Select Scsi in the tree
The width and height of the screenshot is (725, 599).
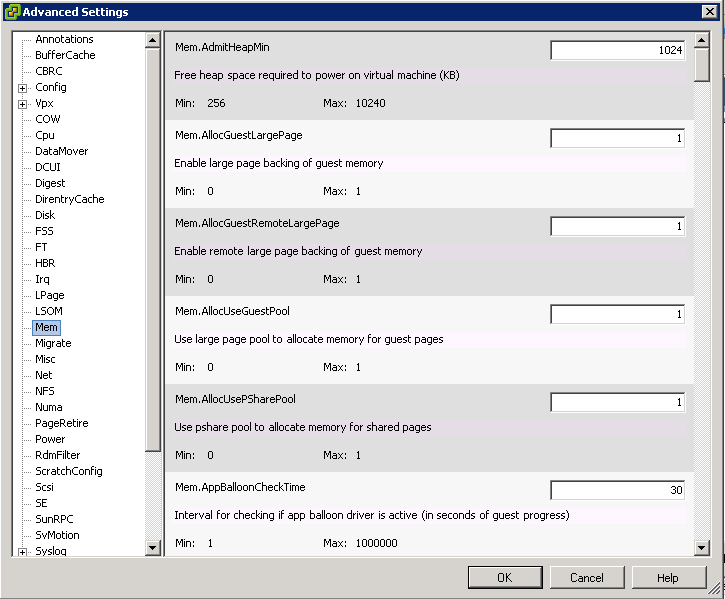point(44,488)
